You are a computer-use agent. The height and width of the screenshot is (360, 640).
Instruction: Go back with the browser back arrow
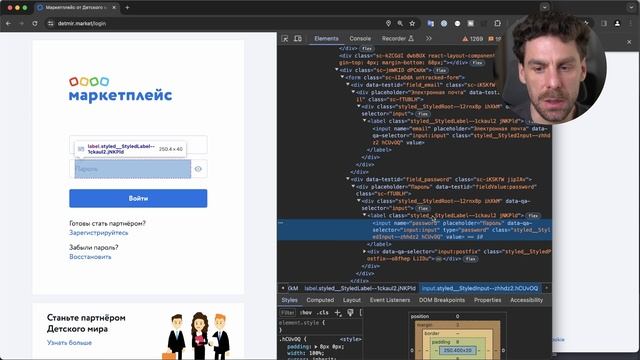(x=9, y=24)
